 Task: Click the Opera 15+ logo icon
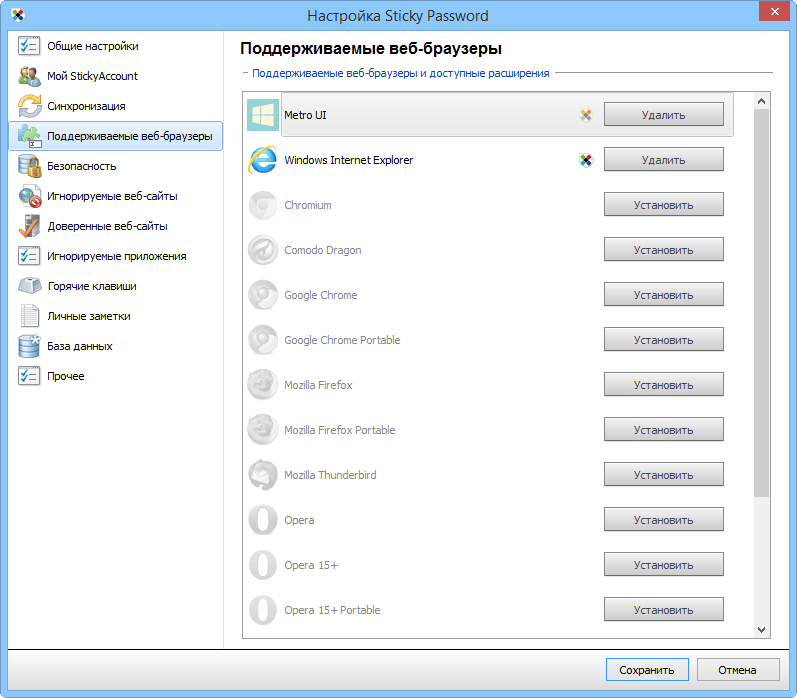pyautogui.click(x=263, y=565)
